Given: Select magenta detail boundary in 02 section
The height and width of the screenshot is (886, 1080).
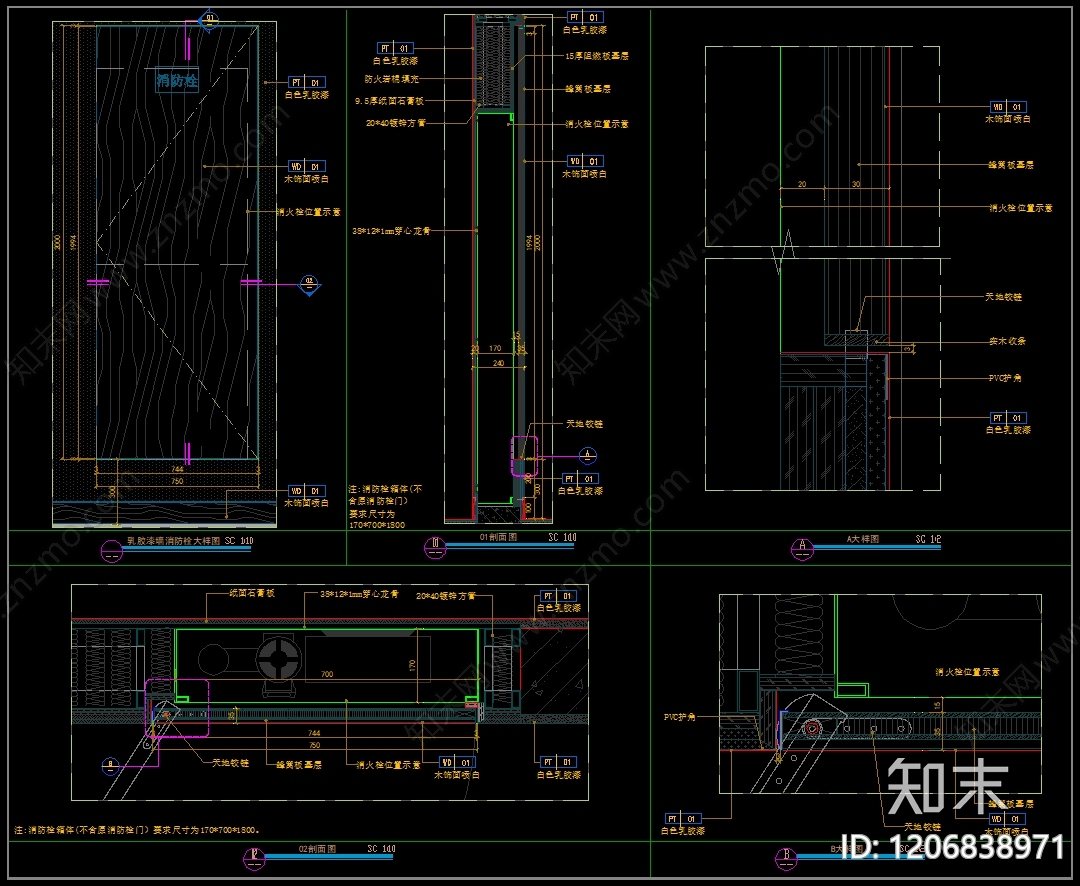Looking at the screenshot, I should pos(176,708).
